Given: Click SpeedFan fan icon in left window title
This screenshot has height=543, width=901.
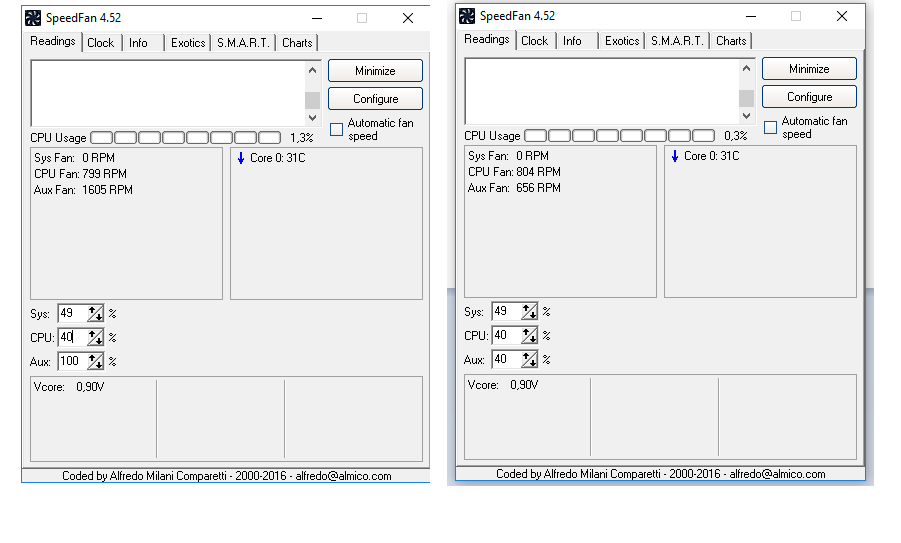Looking at the screenshot, I should coord(33,18).
